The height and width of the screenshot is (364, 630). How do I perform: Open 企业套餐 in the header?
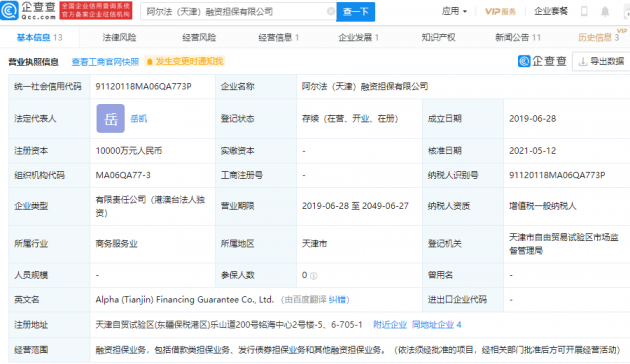tap(551, 11)
